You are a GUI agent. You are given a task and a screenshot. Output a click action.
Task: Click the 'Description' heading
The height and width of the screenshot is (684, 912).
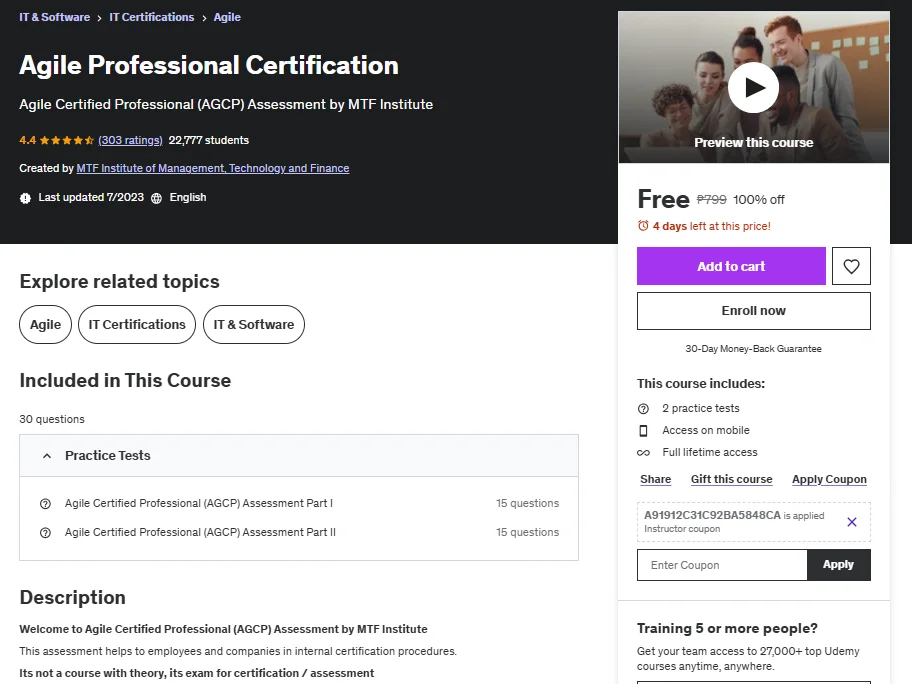(73, 598)
